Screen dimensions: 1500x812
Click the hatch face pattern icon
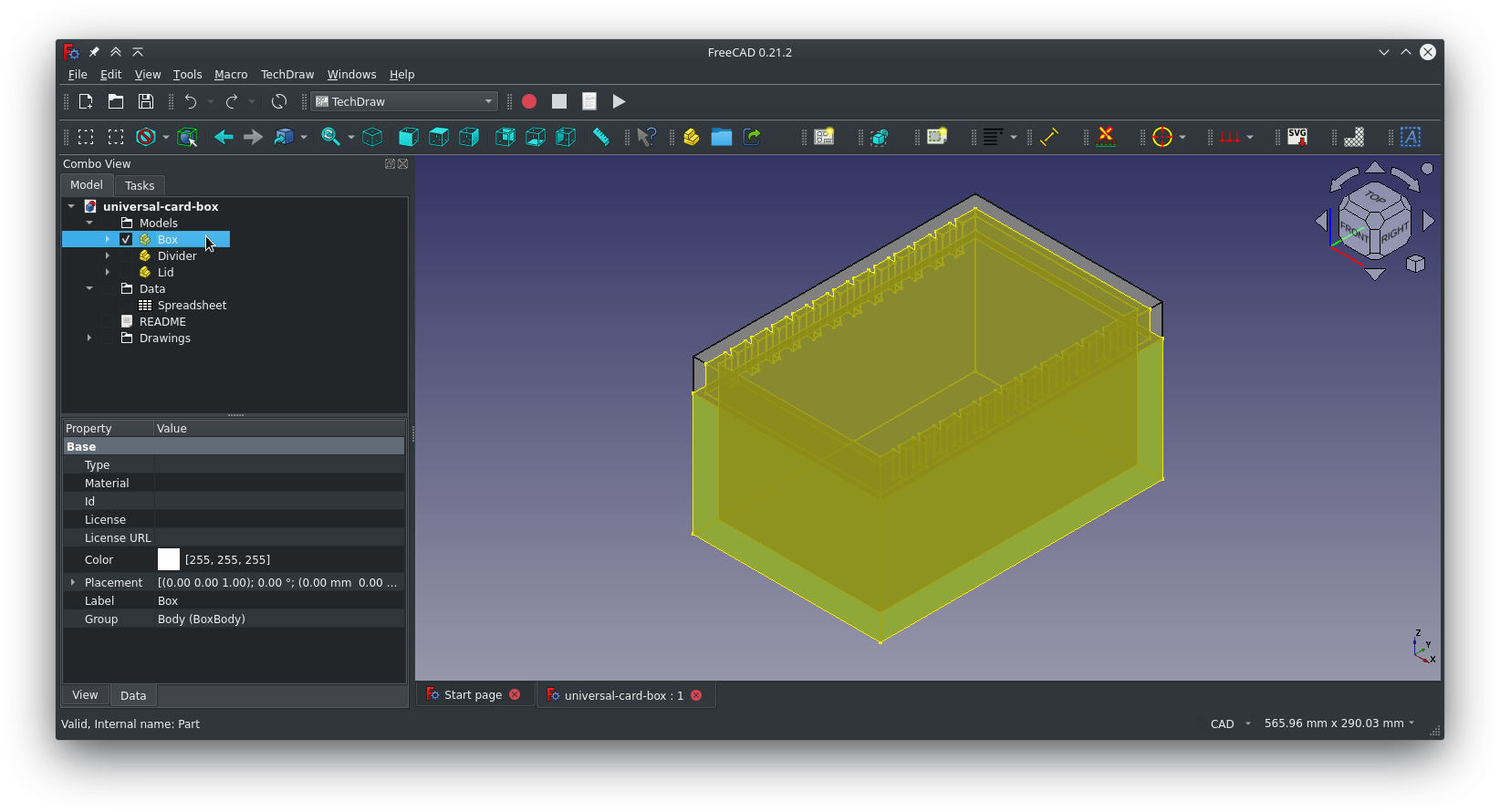click(x=1354, y=137)
